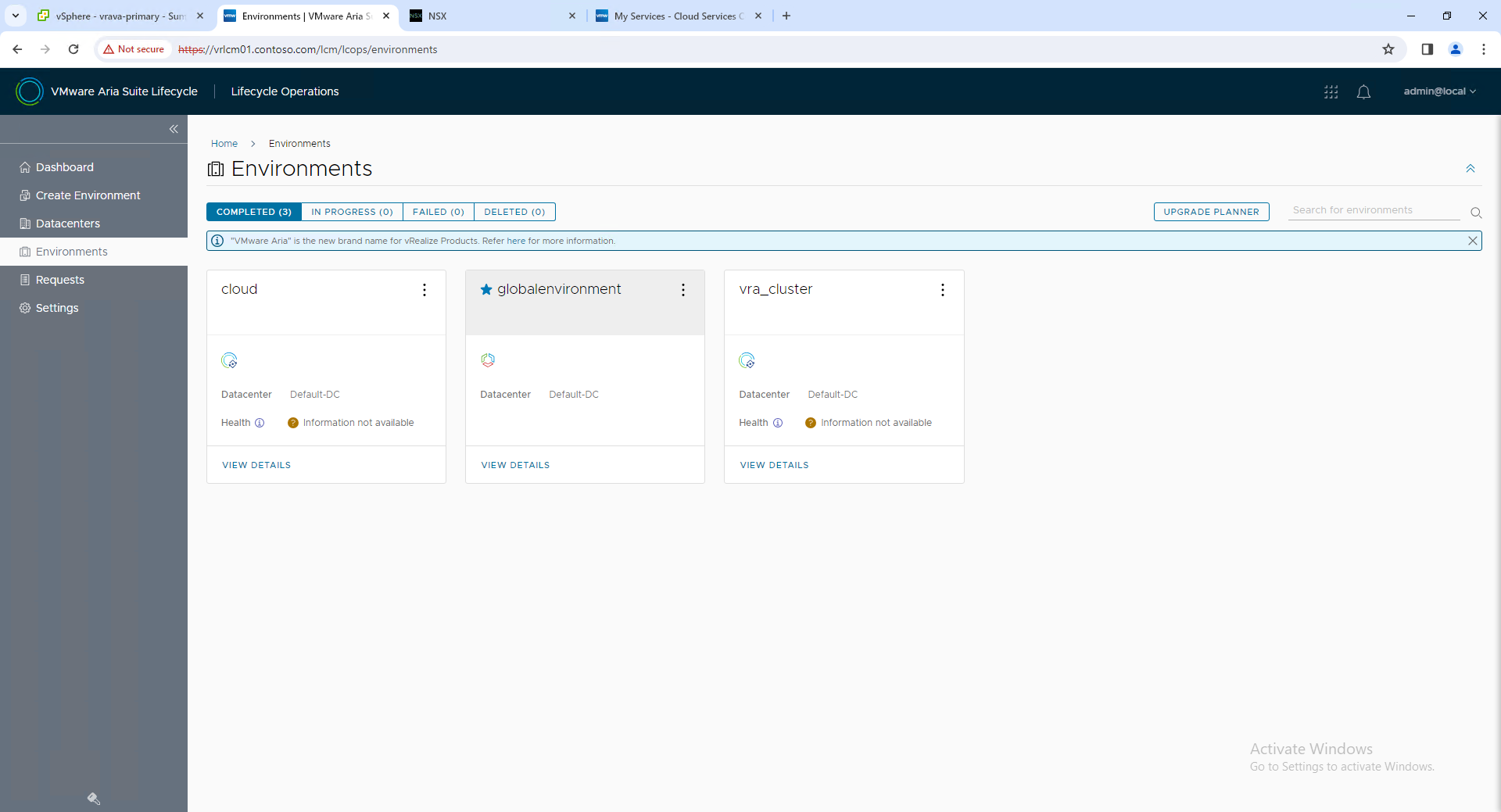
Task: Switch to the vSphere vrava-primary tab
Action: point(121,16)
